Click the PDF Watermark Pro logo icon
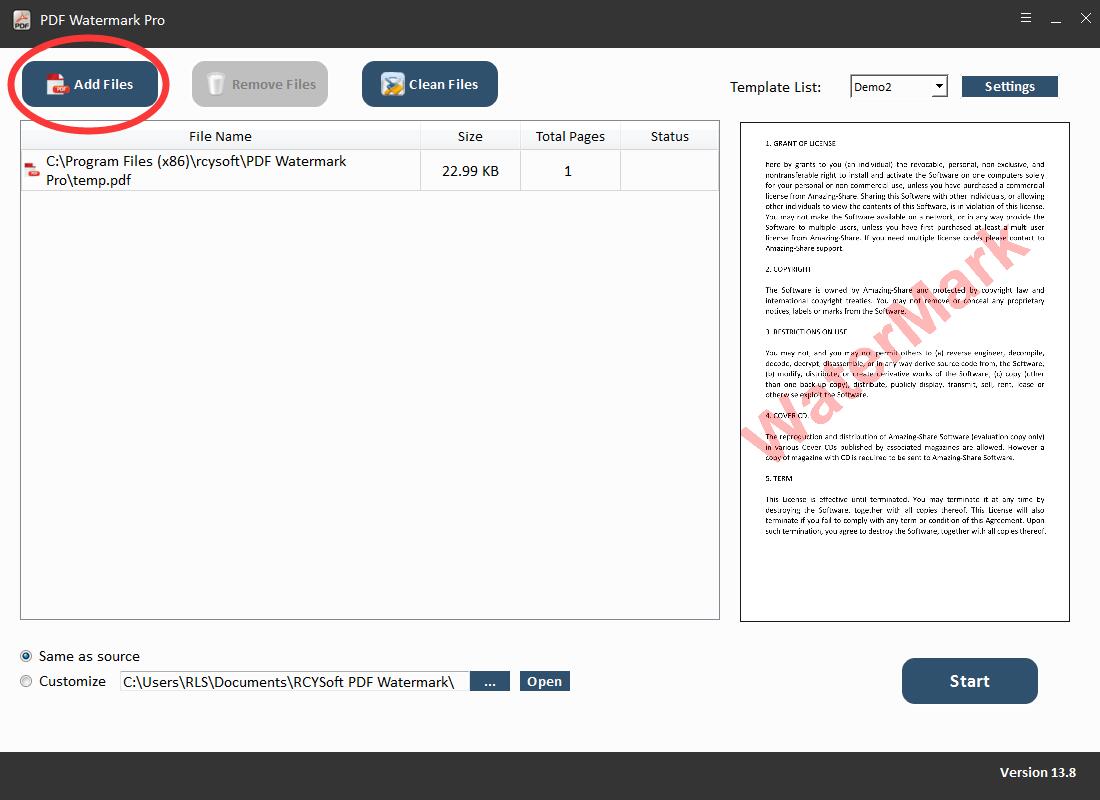Image resolution: width=1100 pixels, height=800 pixels. [21, 20]
